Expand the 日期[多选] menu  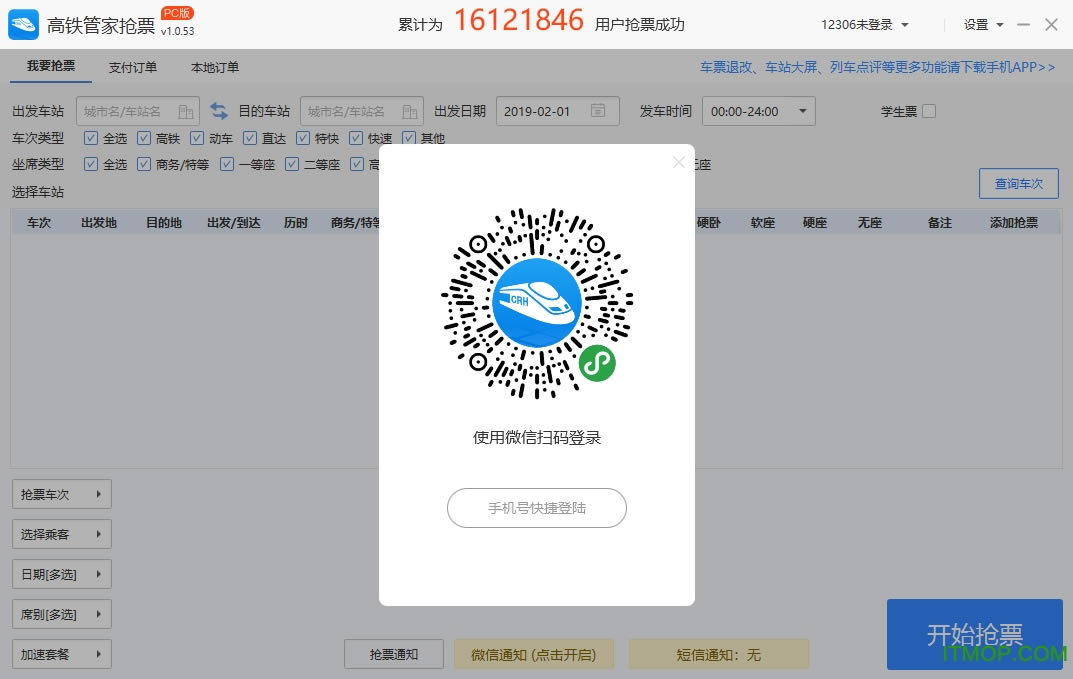62,574
